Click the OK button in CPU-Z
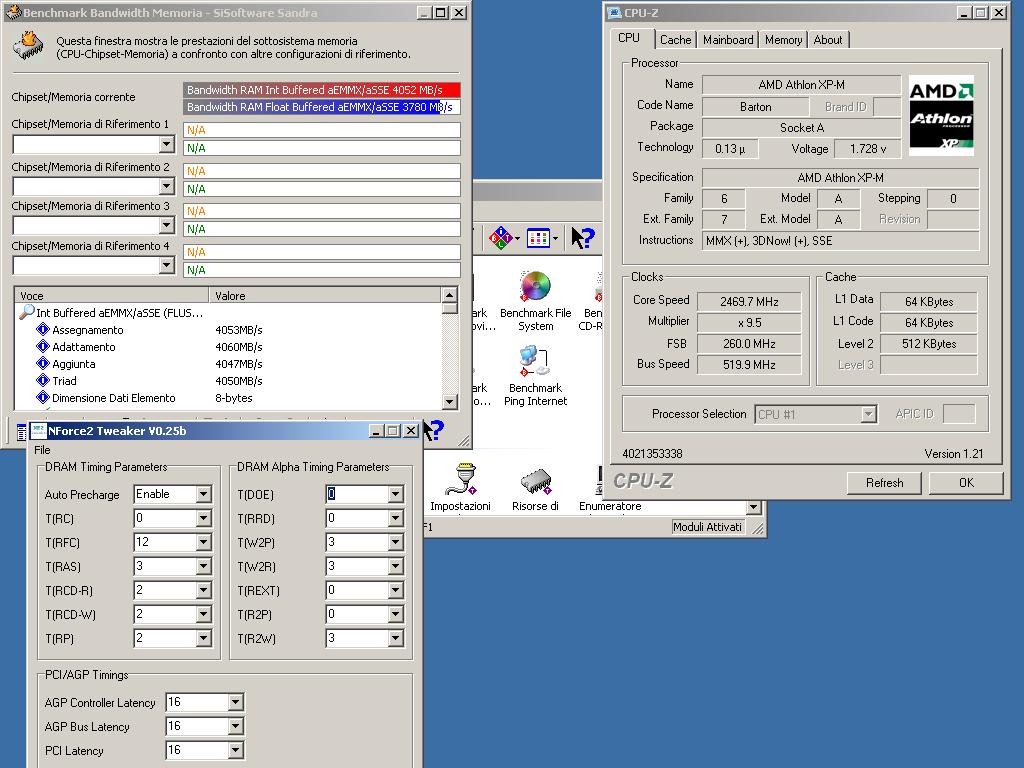Viewport: 1024px width, 768px height. point(967,483)
